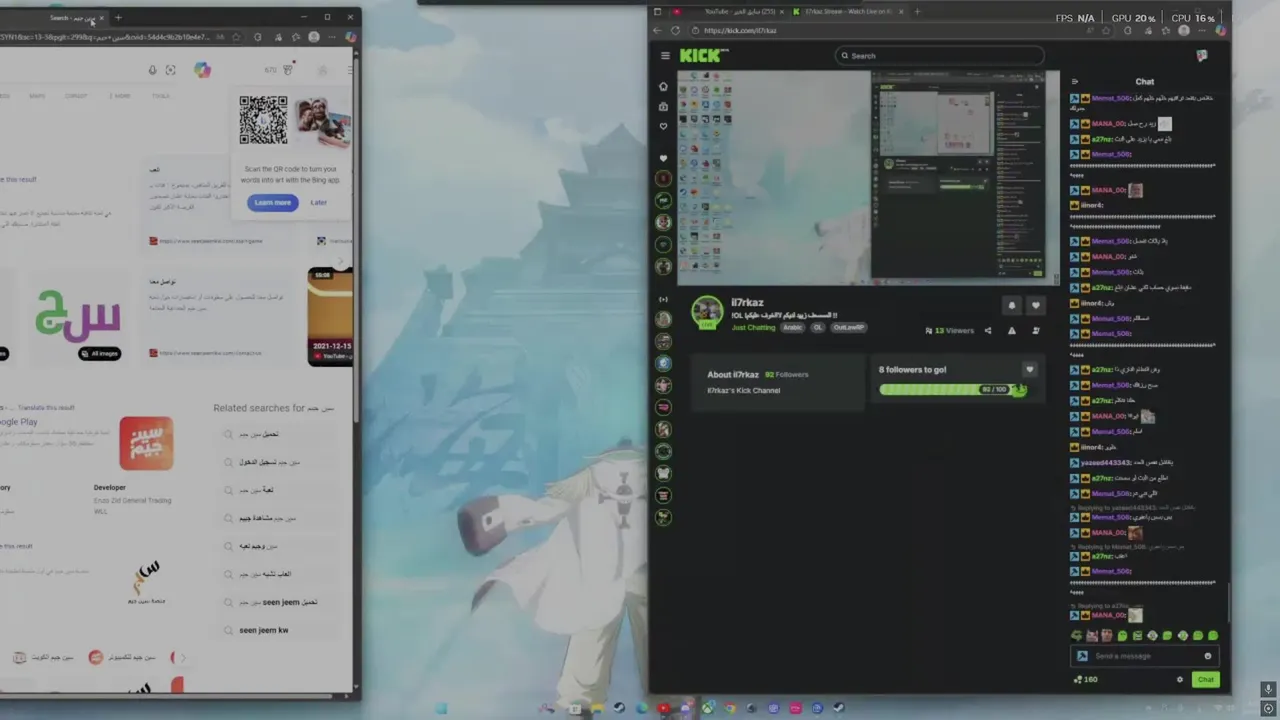Screen dimensions: 1280x720
Task: Click the Just Chatting category link
Action: 753,328
